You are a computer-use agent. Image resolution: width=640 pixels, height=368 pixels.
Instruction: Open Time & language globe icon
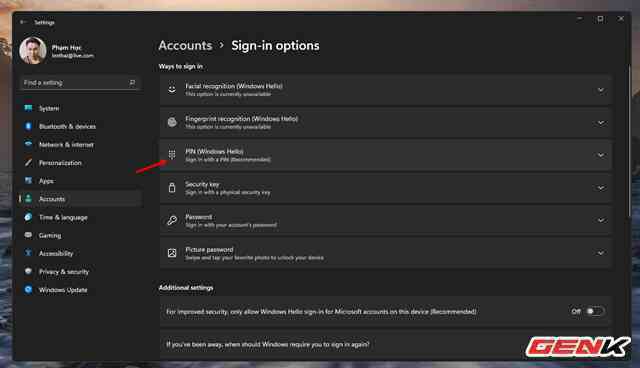click(x=28, y=217)
